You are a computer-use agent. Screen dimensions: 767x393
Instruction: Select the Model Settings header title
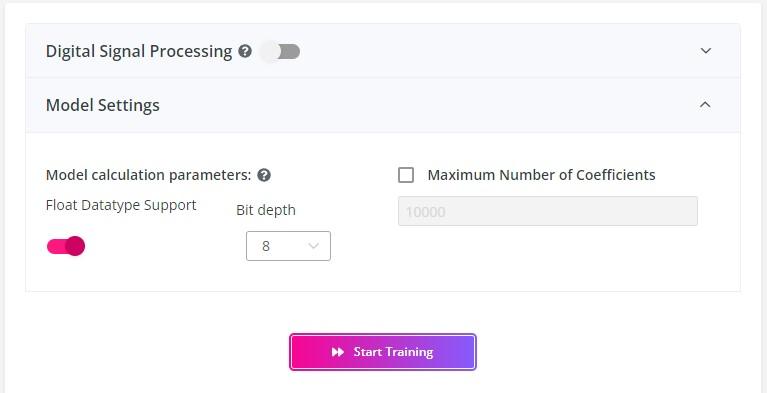point(103,105)
